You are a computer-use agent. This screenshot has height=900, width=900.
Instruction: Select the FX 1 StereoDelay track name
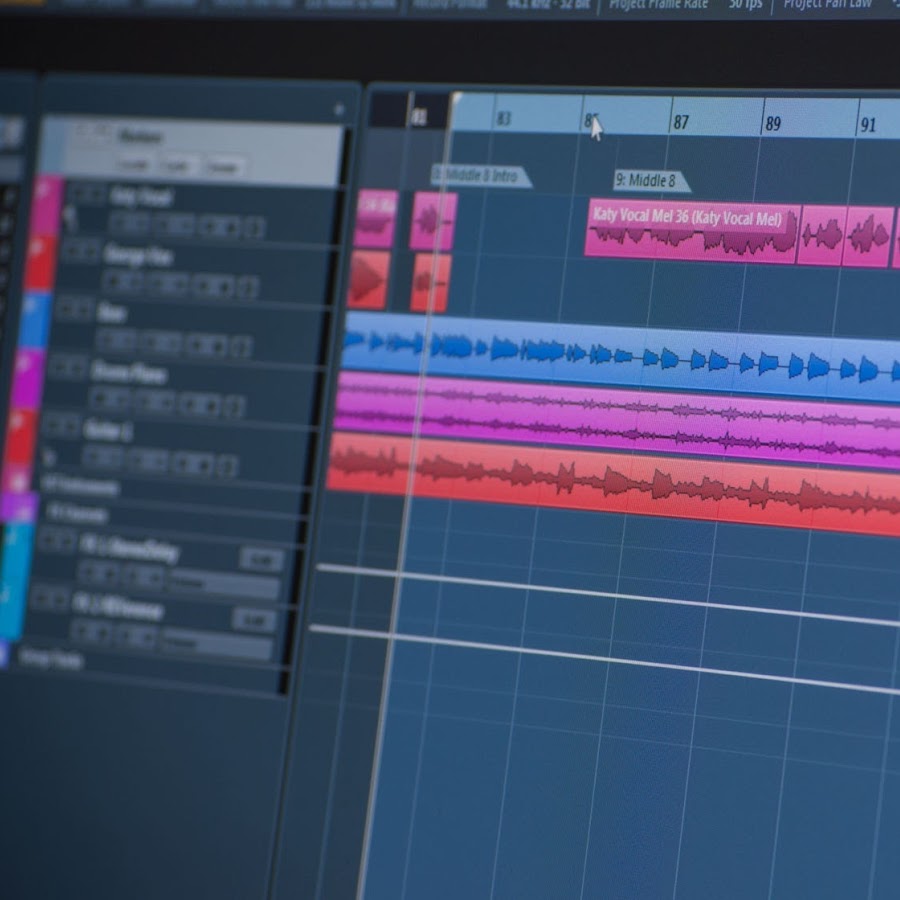130,548
